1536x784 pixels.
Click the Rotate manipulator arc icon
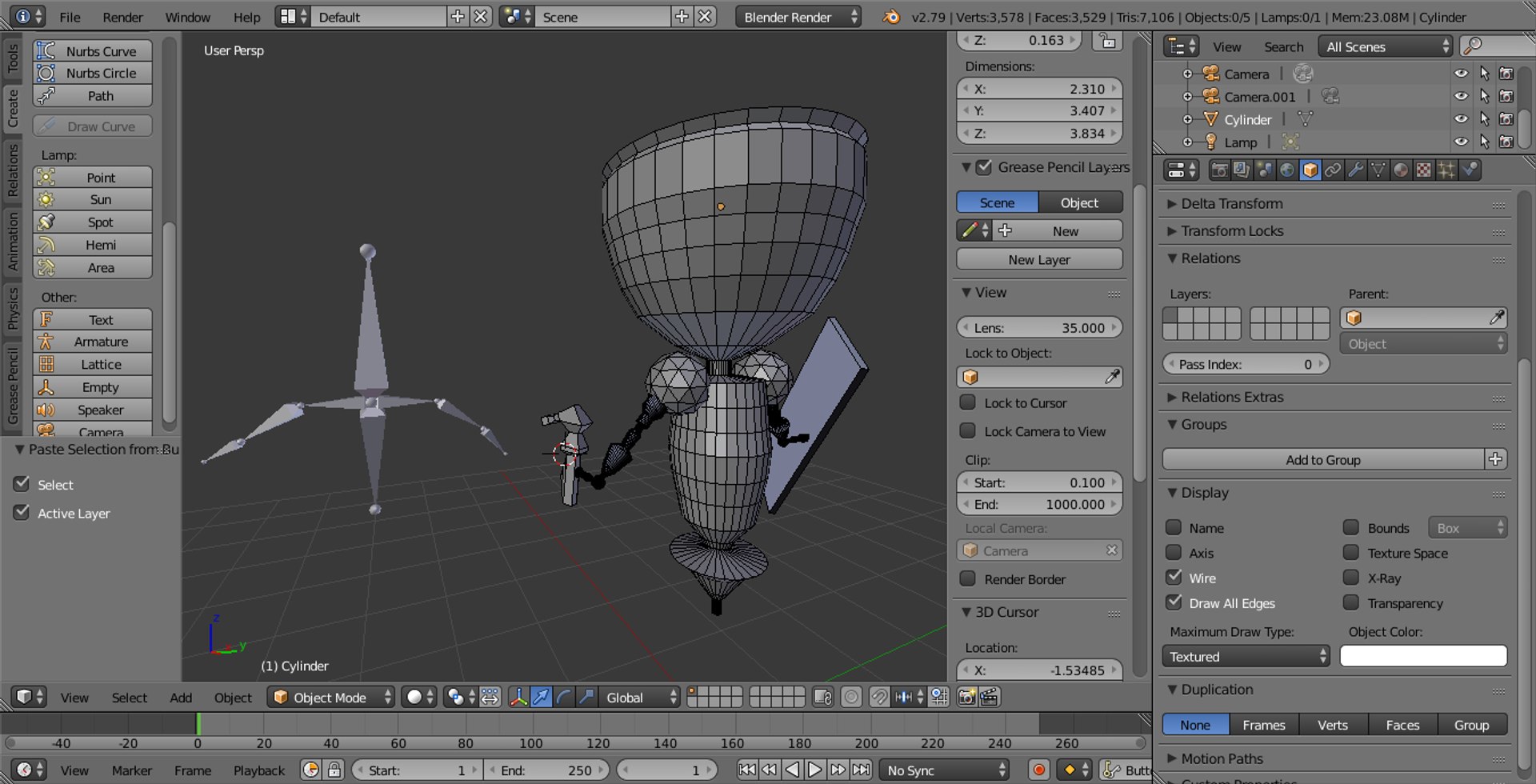click(x=564, y=697)
